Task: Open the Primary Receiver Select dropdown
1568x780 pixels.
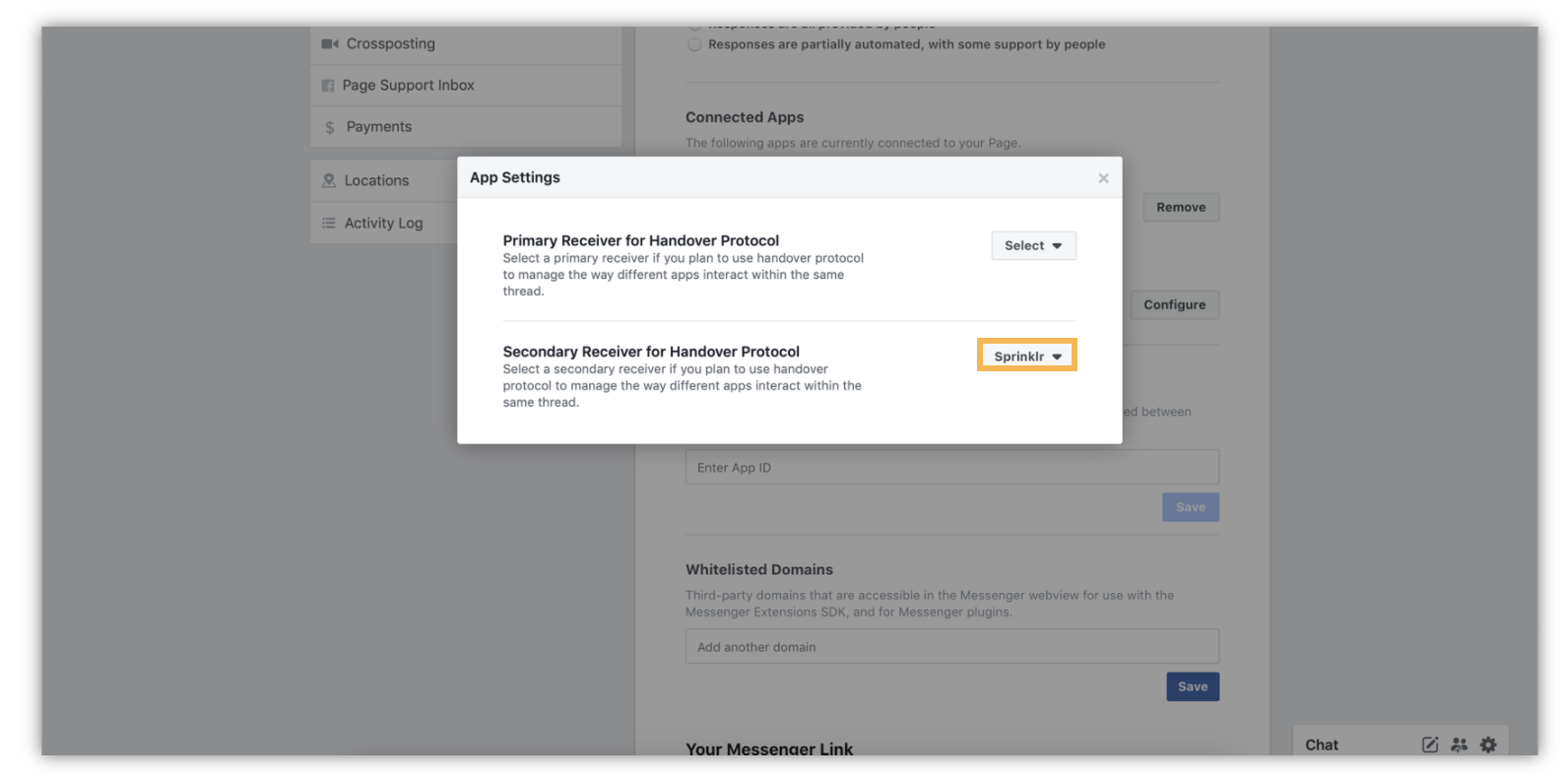Action: coord(1032,245)
